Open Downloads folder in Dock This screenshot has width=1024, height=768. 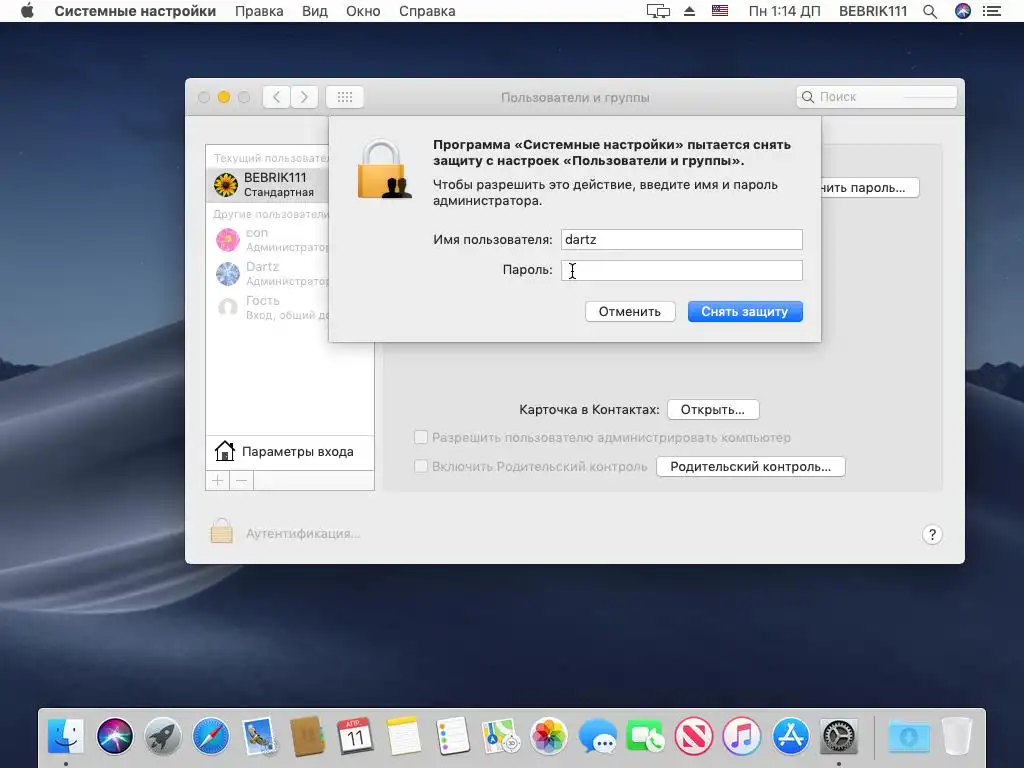coord(908,736)
